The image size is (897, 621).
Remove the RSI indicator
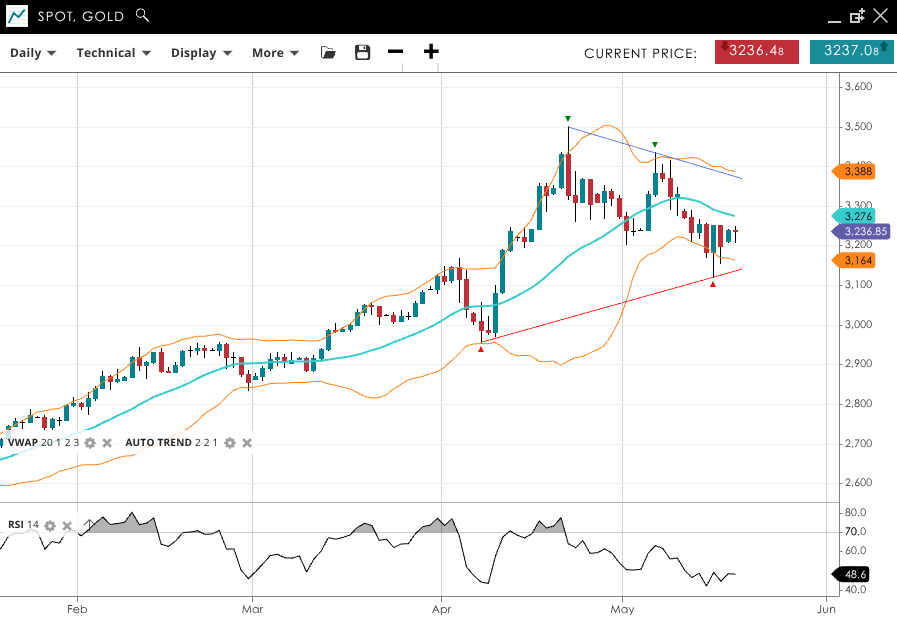67,525
